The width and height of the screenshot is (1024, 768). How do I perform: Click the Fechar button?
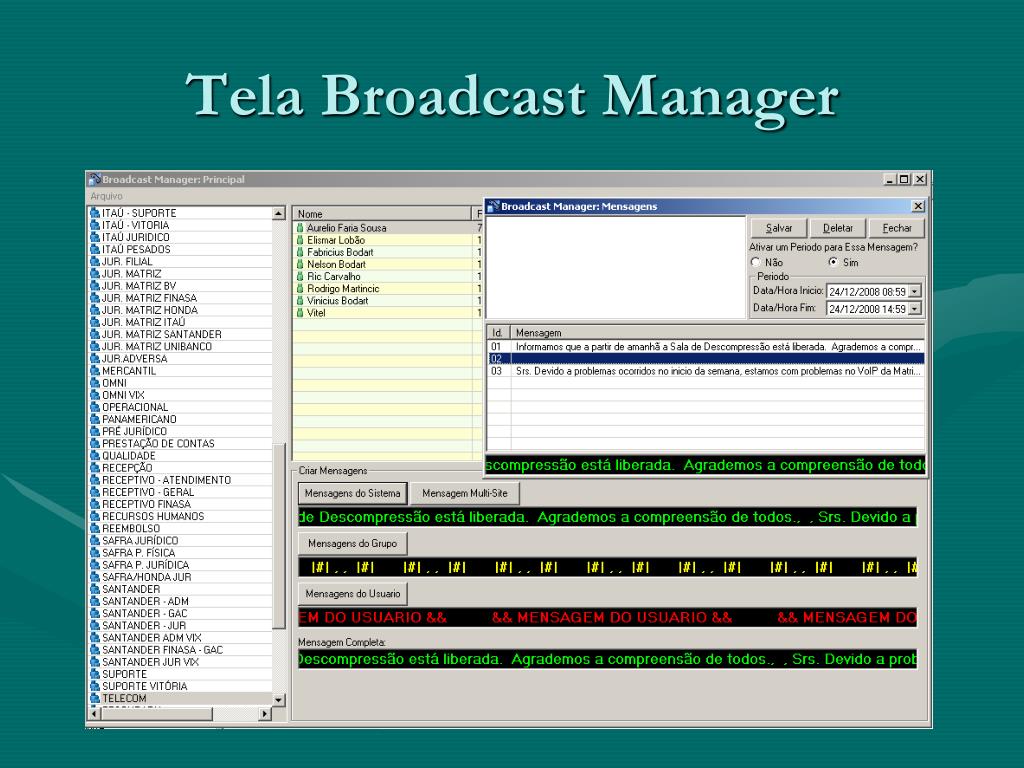[897, 228]
